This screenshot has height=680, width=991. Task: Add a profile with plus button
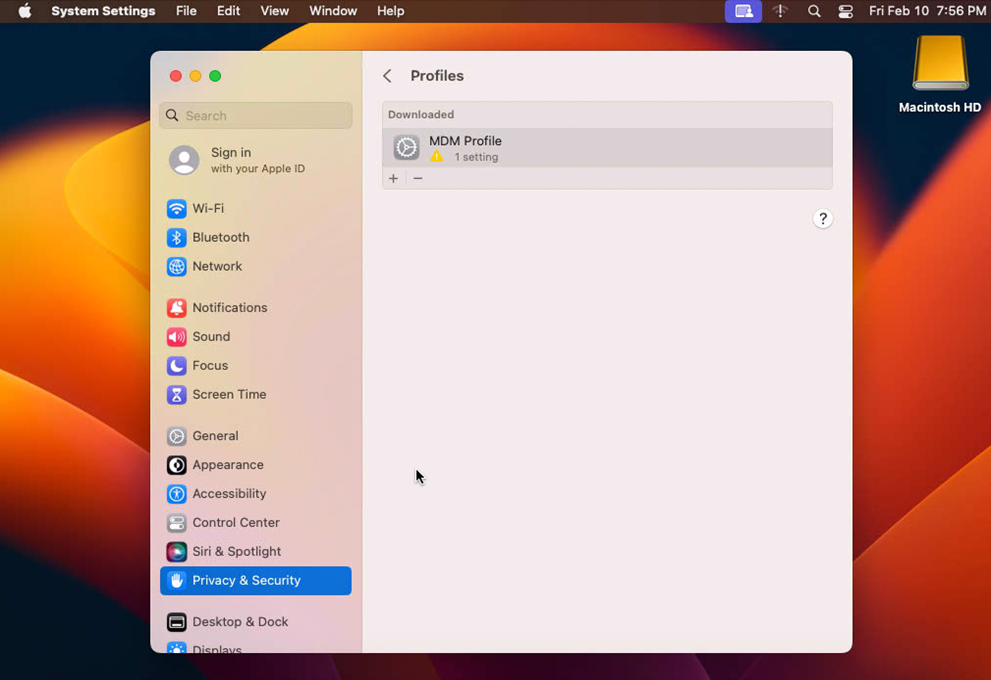click(394, 179)
